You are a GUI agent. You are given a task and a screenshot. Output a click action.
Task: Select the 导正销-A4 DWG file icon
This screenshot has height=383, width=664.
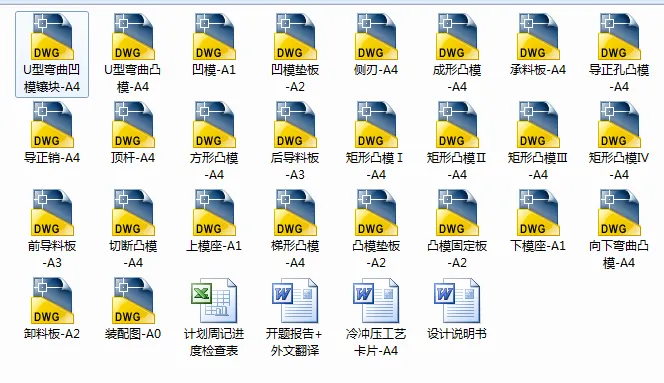pos(52,125)
